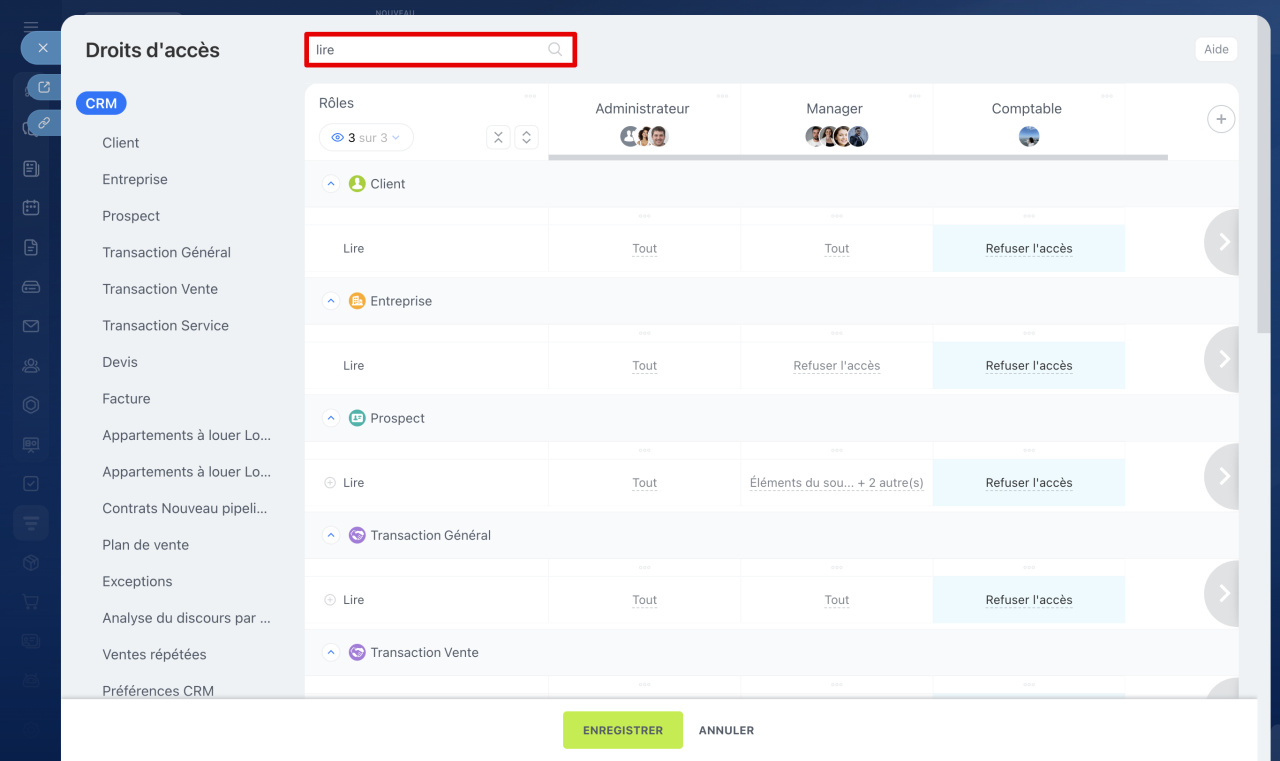Screen dimensions: 1280x761
Task: Expand all sections icon in Rôles header
Action: 527,138
